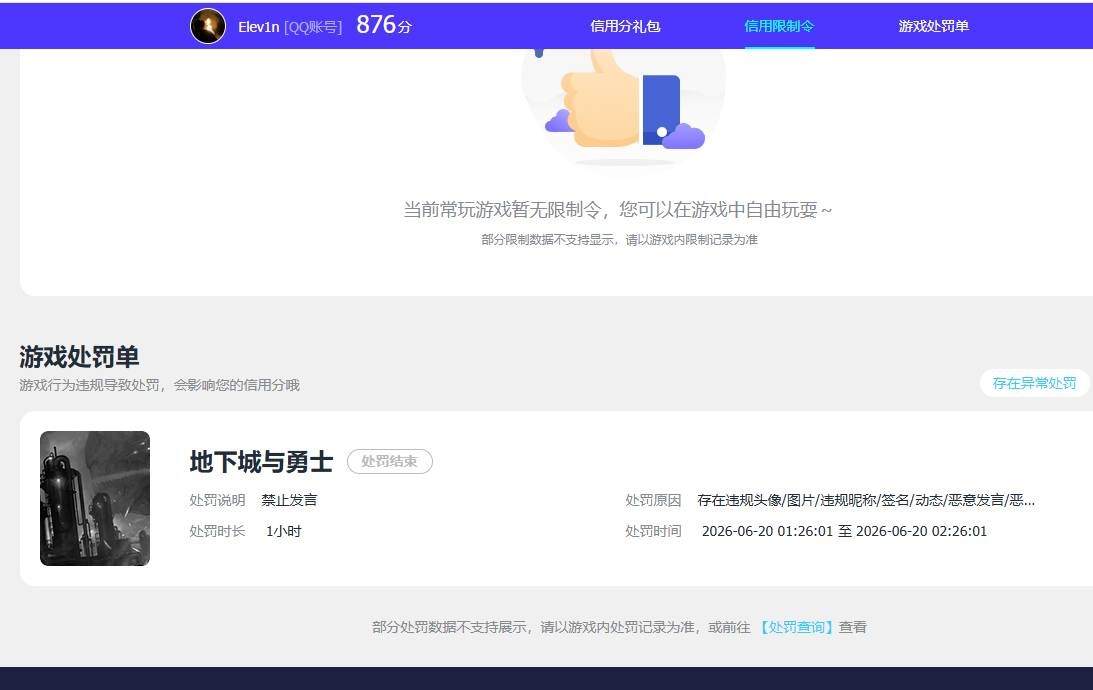Screen dimensions: 1093x690
Task: Click the 处罚结束 status badge
Action: (390, 461)
